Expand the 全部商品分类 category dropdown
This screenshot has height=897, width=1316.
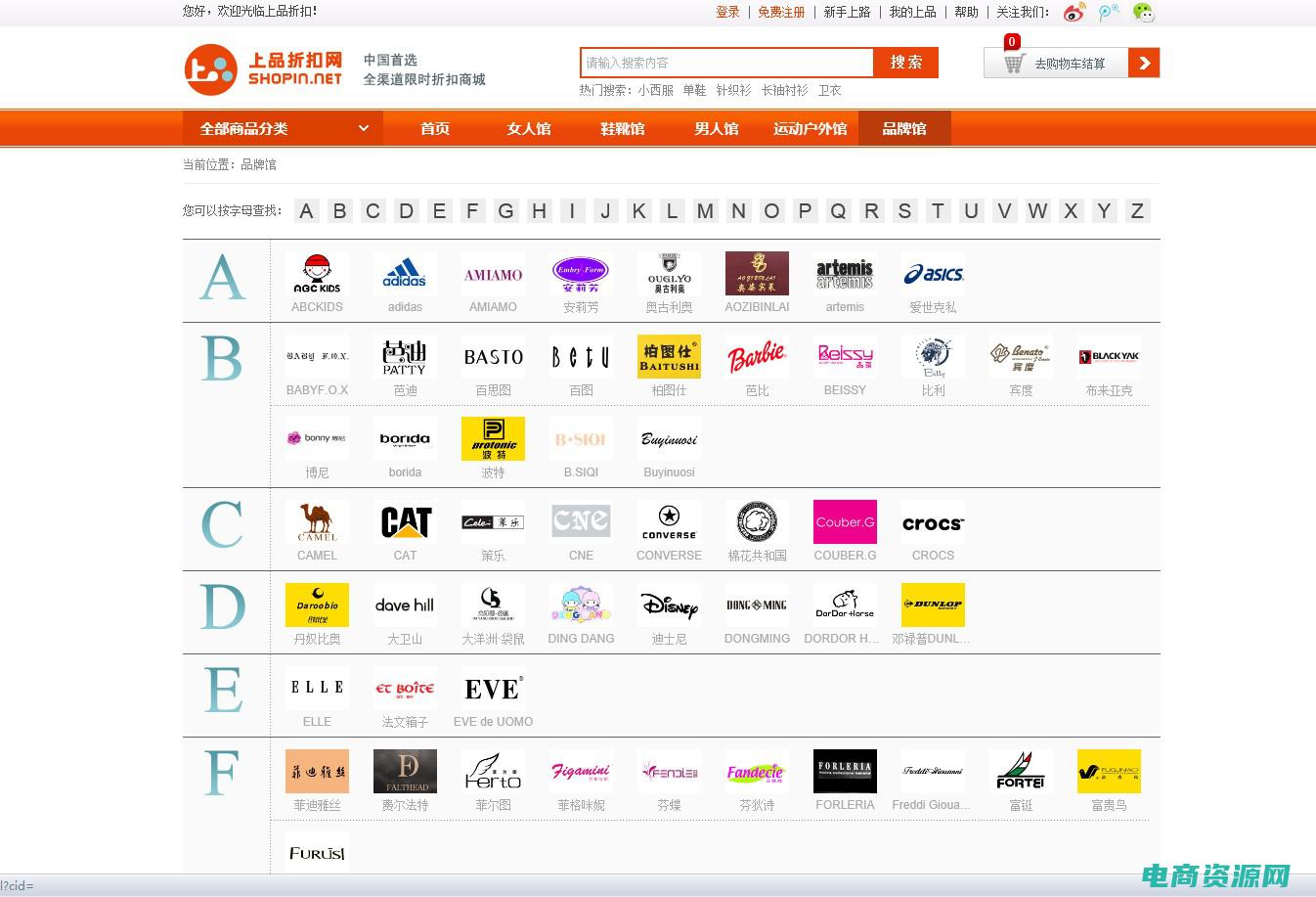[283, 128]
